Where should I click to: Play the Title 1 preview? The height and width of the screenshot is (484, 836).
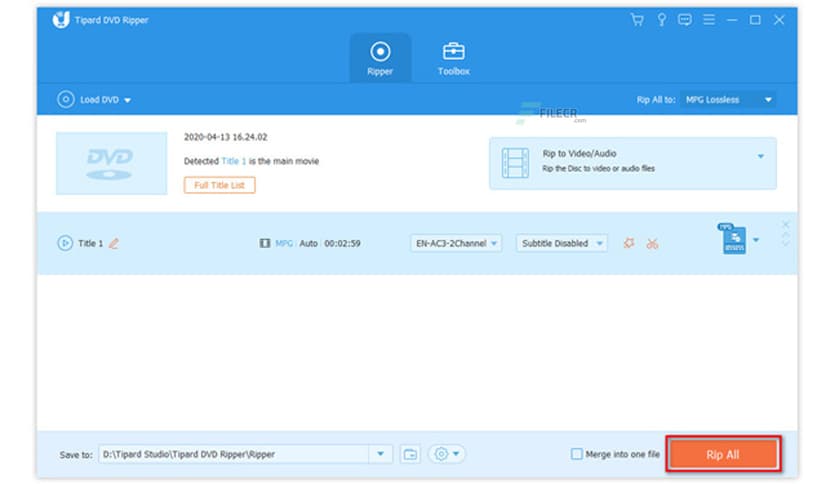coord(65,243)
